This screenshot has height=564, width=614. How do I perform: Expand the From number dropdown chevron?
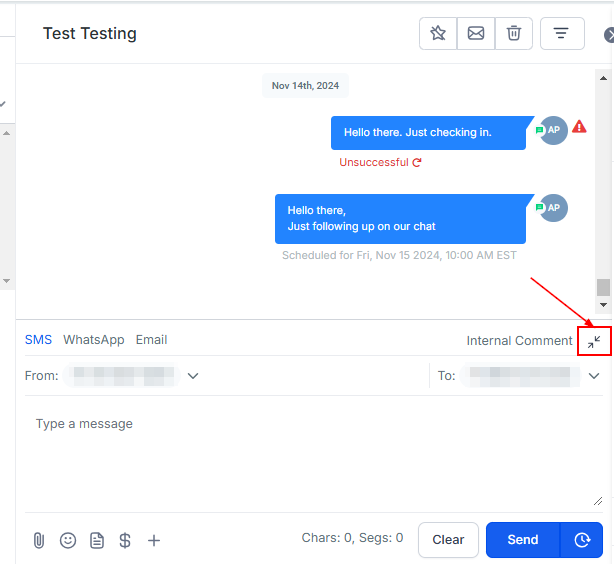point(193,376)
